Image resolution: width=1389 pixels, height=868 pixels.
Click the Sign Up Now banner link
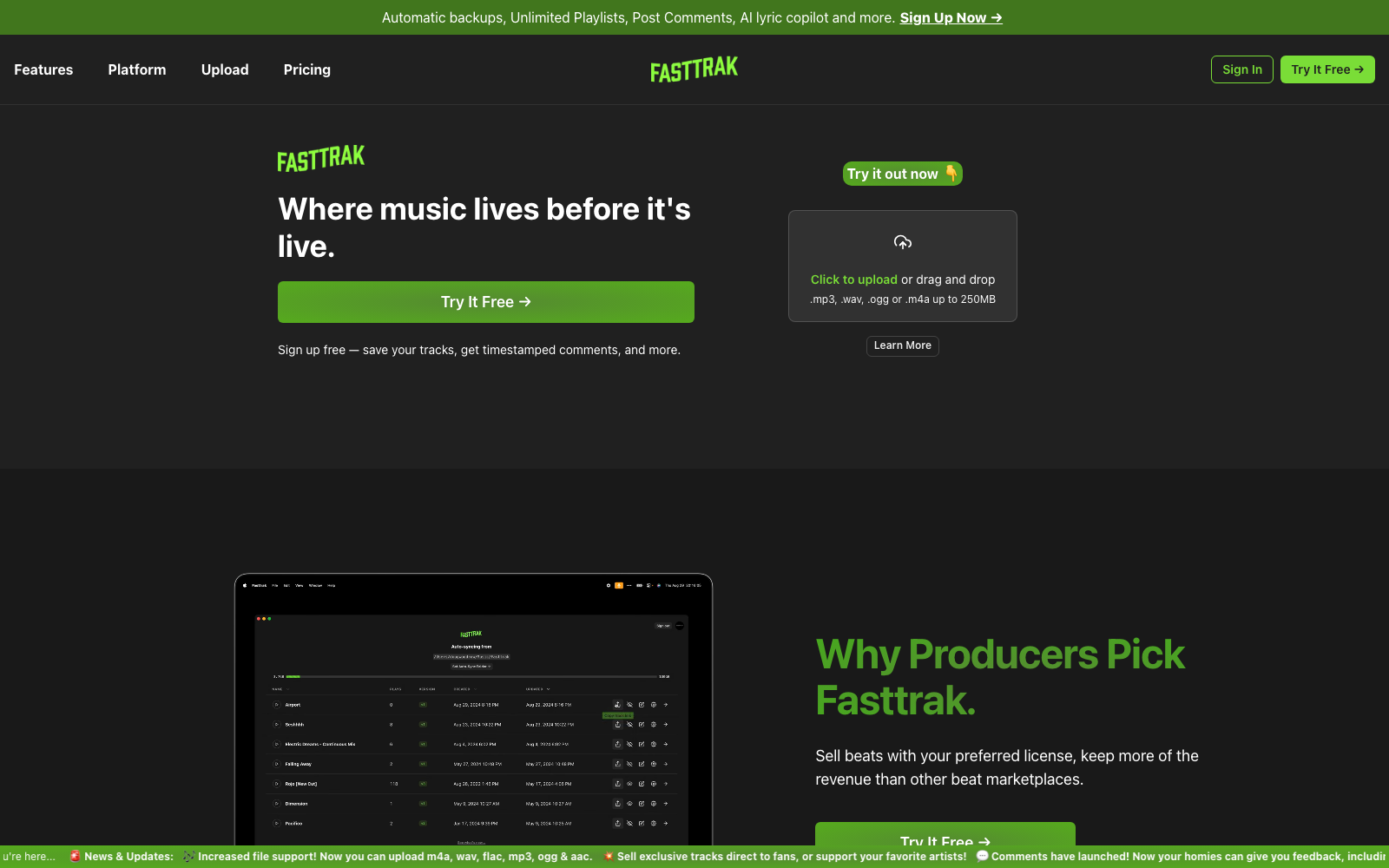point(951,17)
